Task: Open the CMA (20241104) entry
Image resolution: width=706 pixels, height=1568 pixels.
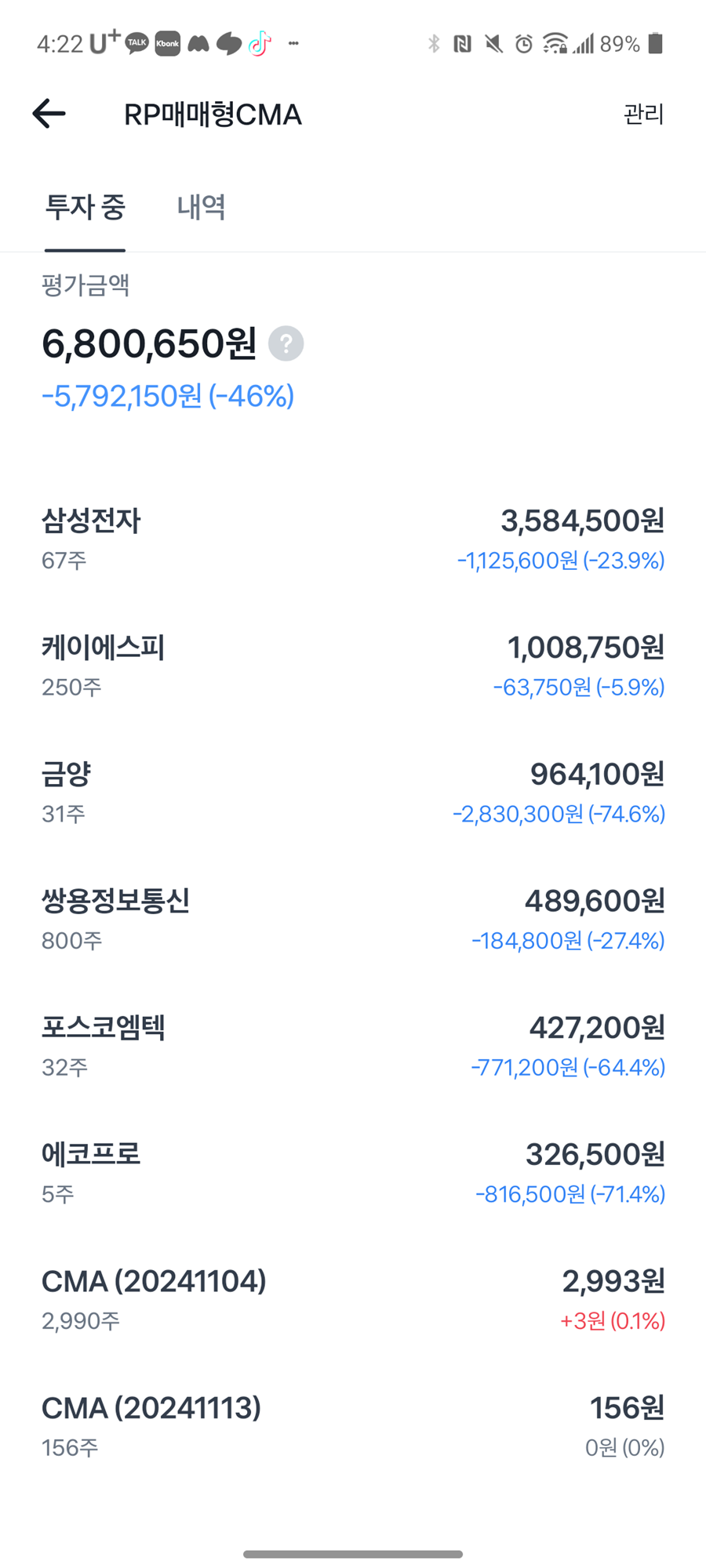Action: tap(353, 1300)
